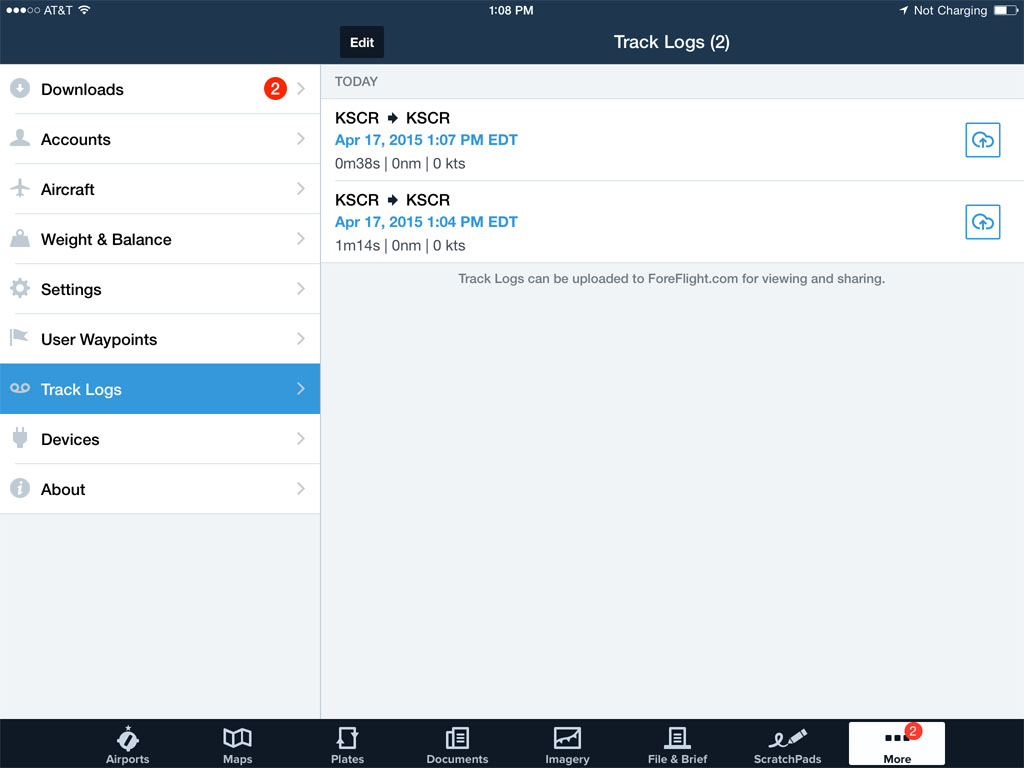
Task: Open the Maps tab icon
Action: coord(237,738)
